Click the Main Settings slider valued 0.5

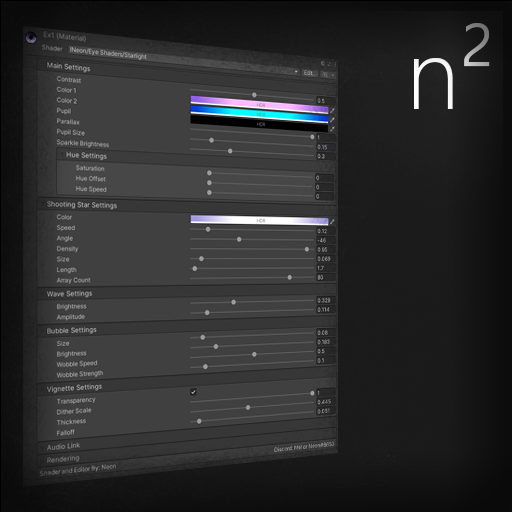coord(252,95)
